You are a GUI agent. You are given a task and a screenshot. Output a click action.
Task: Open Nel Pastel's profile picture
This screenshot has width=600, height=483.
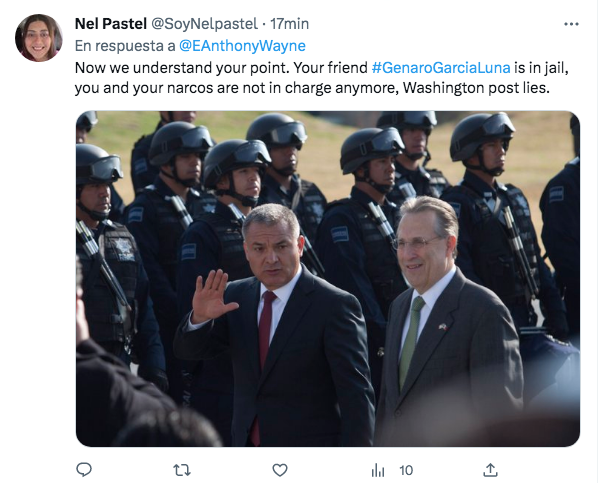[39, 38]
